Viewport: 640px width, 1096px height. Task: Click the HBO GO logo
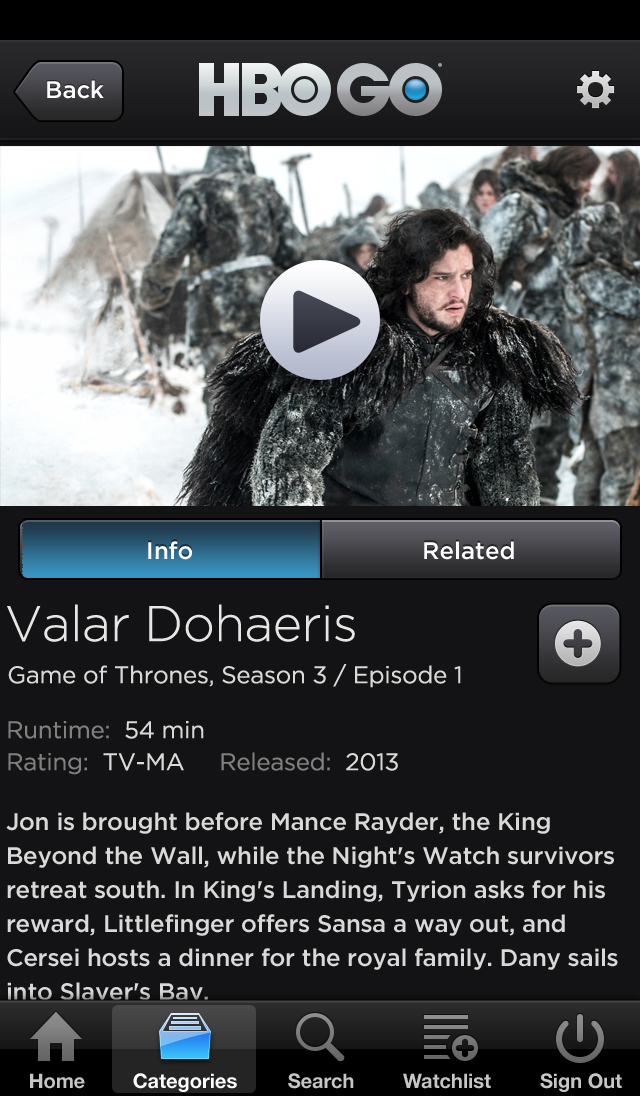[320, 89]
